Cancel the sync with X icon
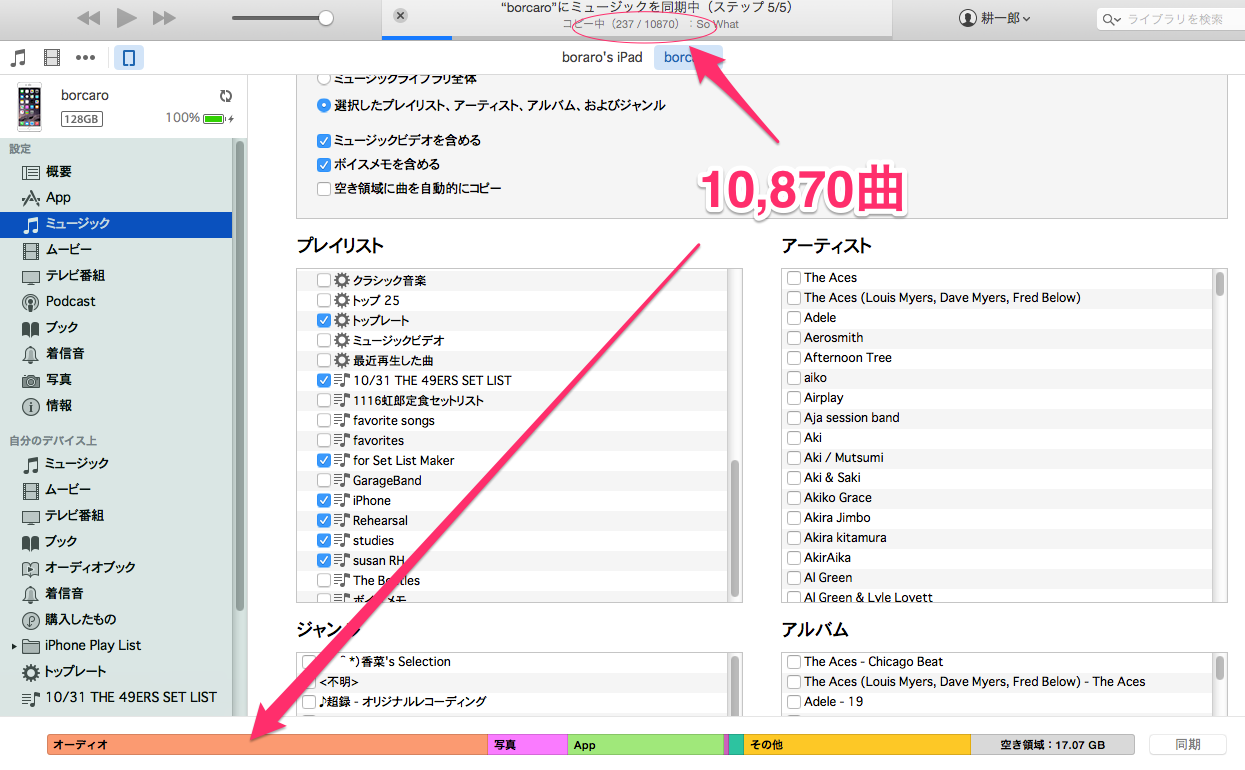1245x770 pixels. click(400, 15)
